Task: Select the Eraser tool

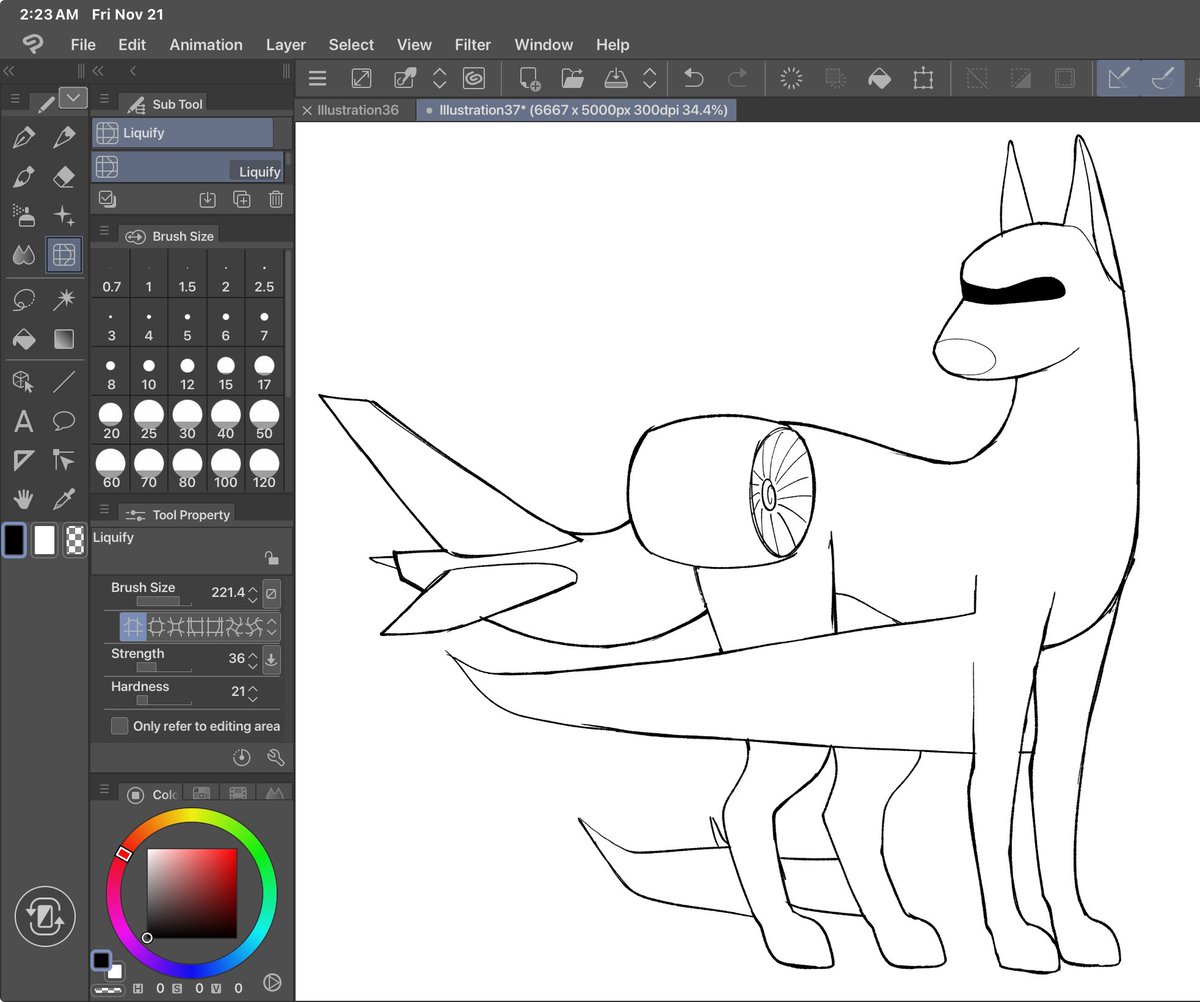Action: click(x=64, y=177)
